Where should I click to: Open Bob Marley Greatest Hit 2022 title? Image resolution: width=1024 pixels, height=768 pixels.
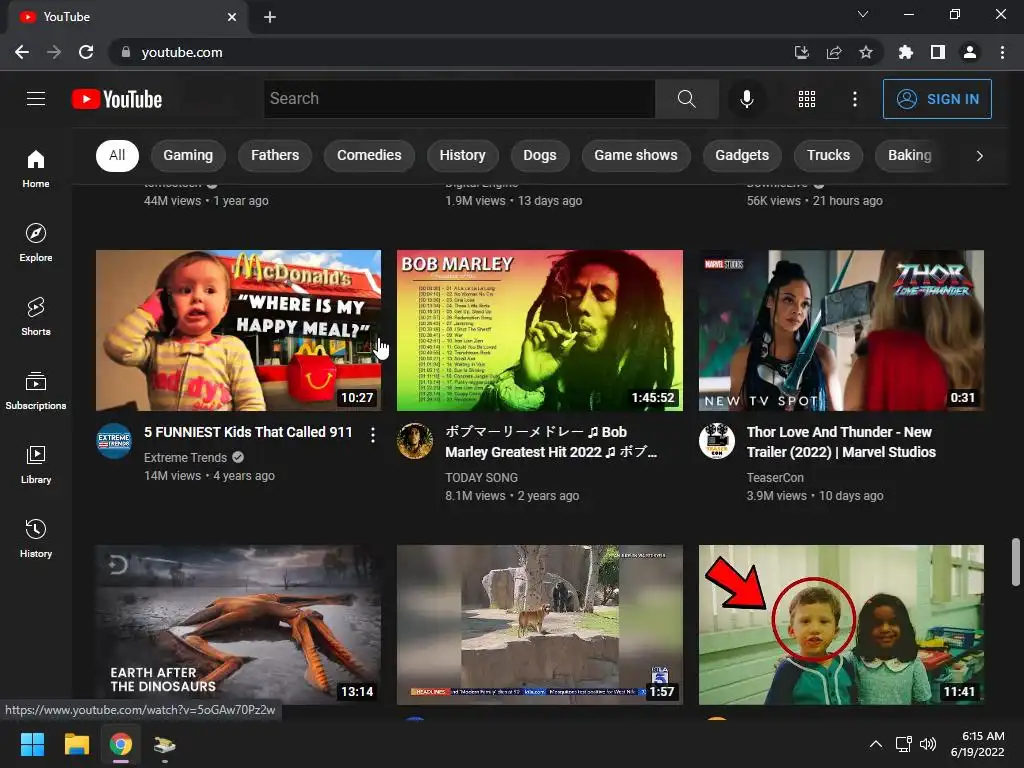pos(551,441)
